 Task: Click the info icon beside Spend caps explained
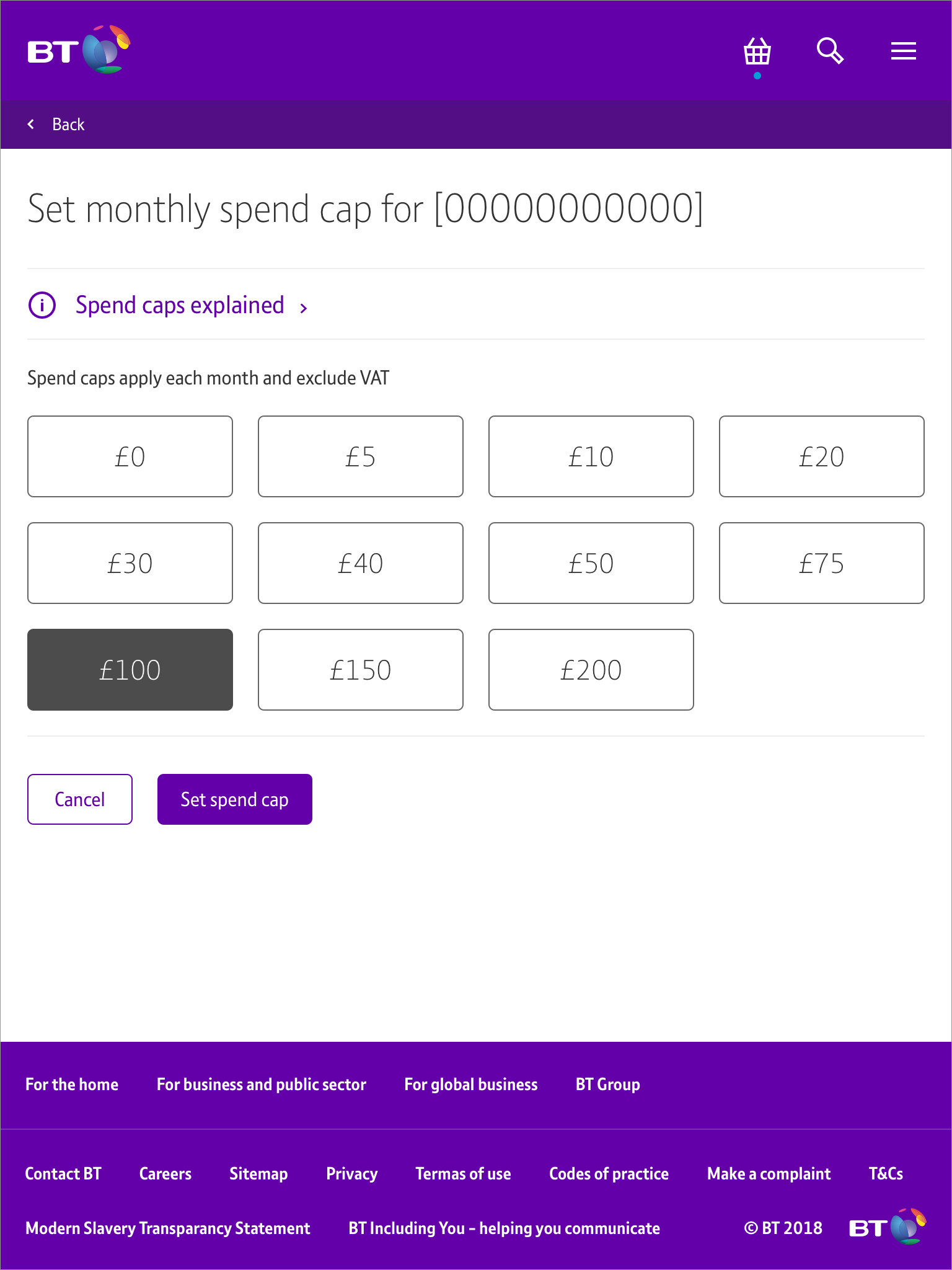[x=42, y=305]
